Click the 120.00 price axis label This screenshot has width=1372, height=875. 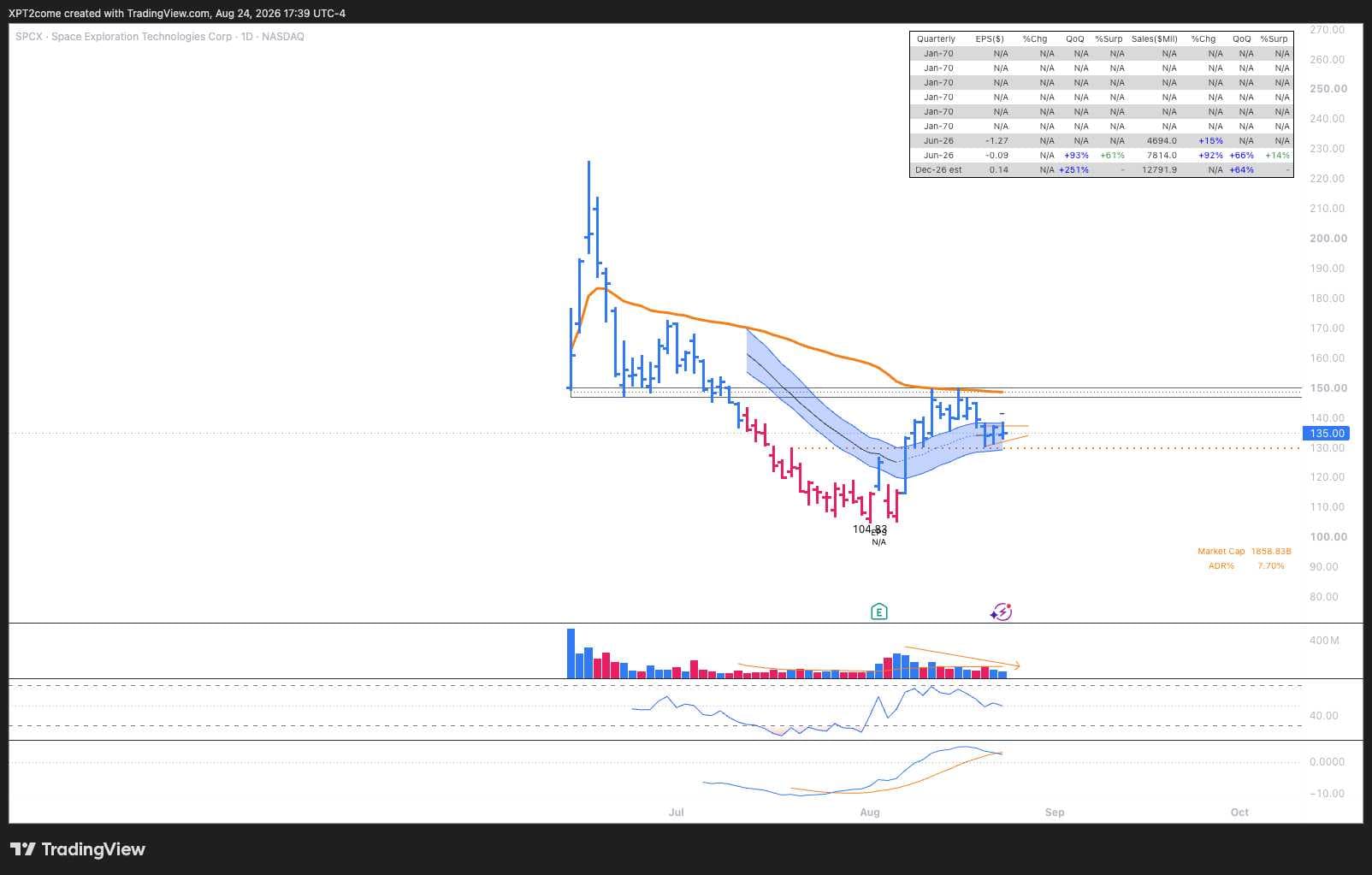coord(1328,477)
